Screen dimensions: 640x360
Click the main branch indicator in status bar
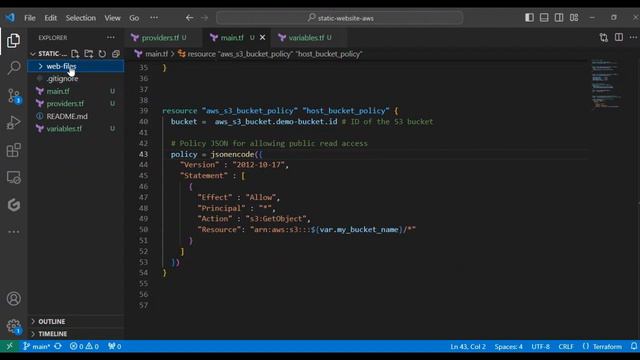(37, 346)
